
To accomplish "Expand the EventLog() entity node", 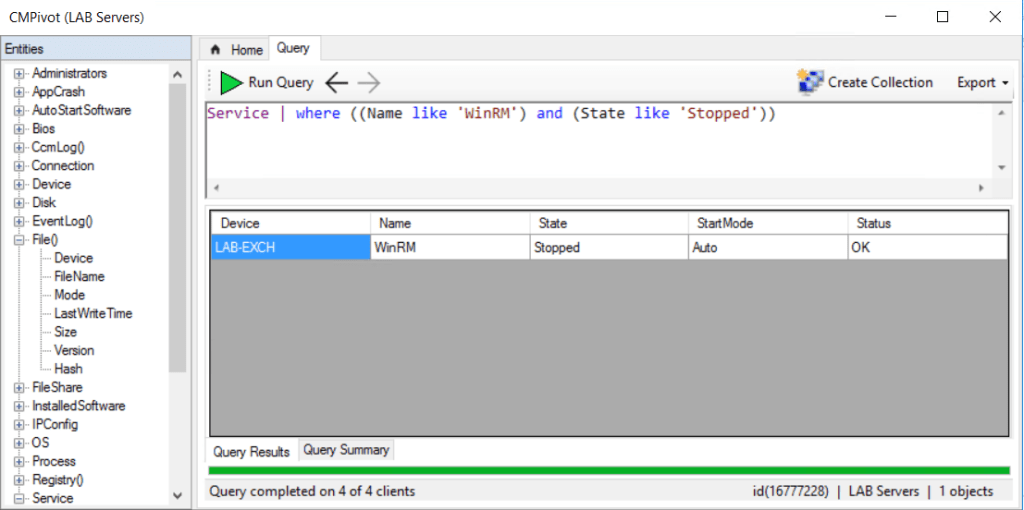I will [19, 221].
